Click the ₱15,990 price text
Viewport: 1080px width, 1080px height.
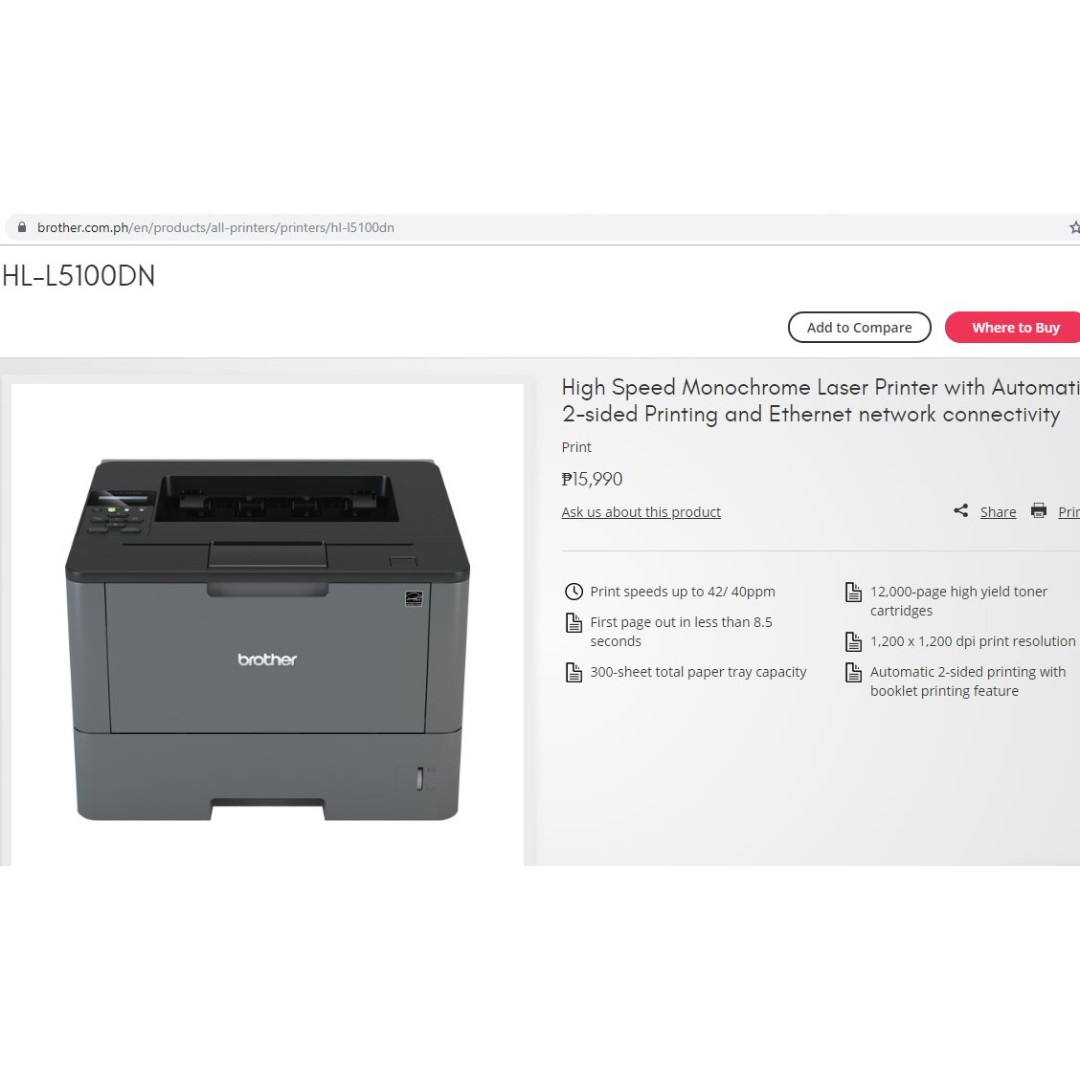pos(592,479)
